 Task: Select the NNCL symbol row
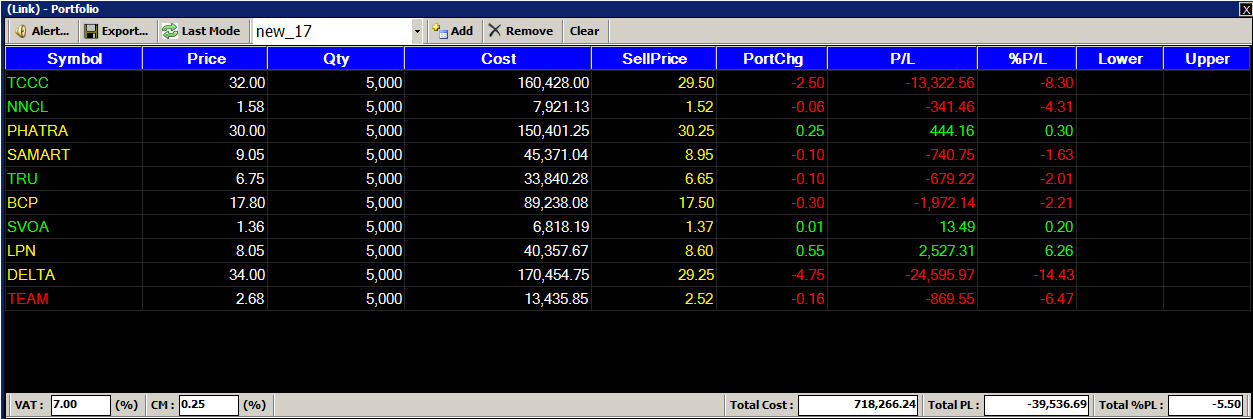[628, 107]
